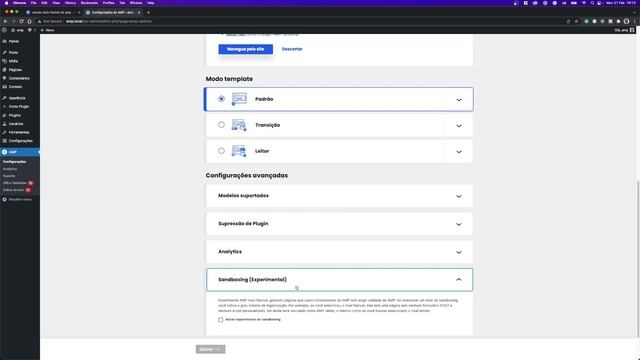Open the Painel dashboard icon in sidebar
The width and height of the screenshot is (640, 360).
pyautogui.click(x=4, y=41)
